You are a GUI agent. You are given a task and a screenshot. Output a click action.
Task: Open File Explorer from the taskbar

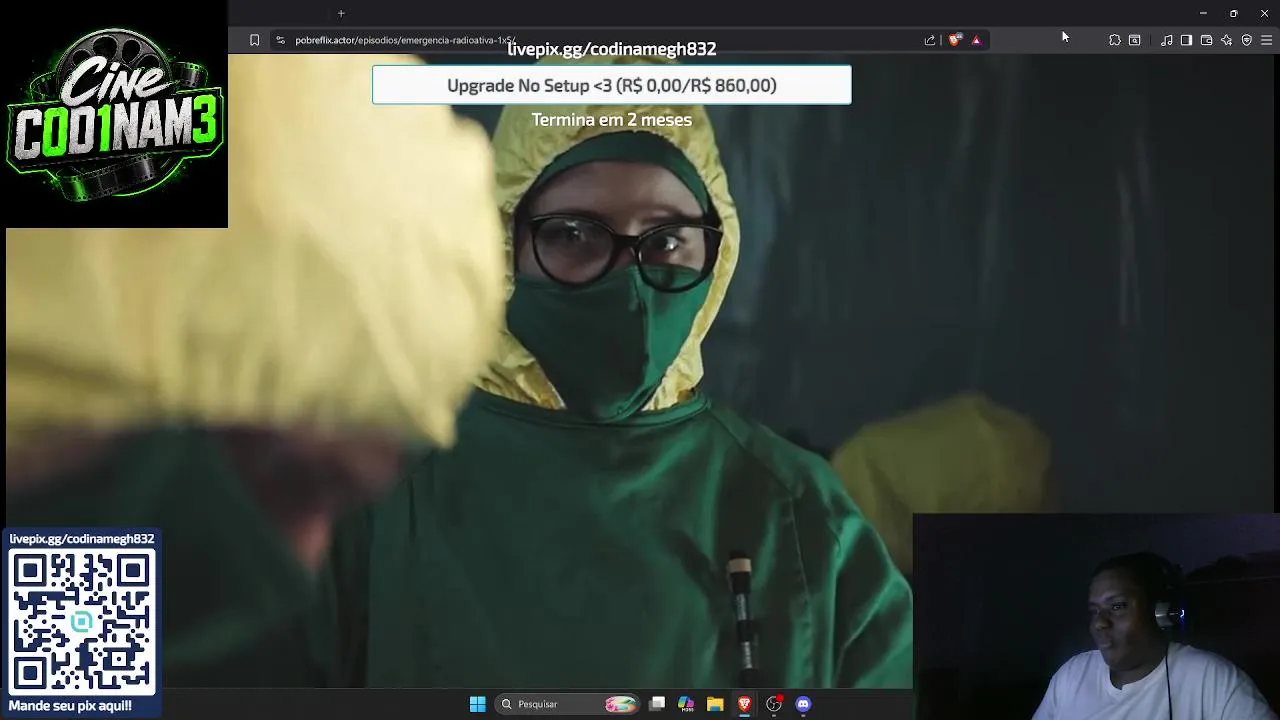pyautogui.click(x=715, y=704)
